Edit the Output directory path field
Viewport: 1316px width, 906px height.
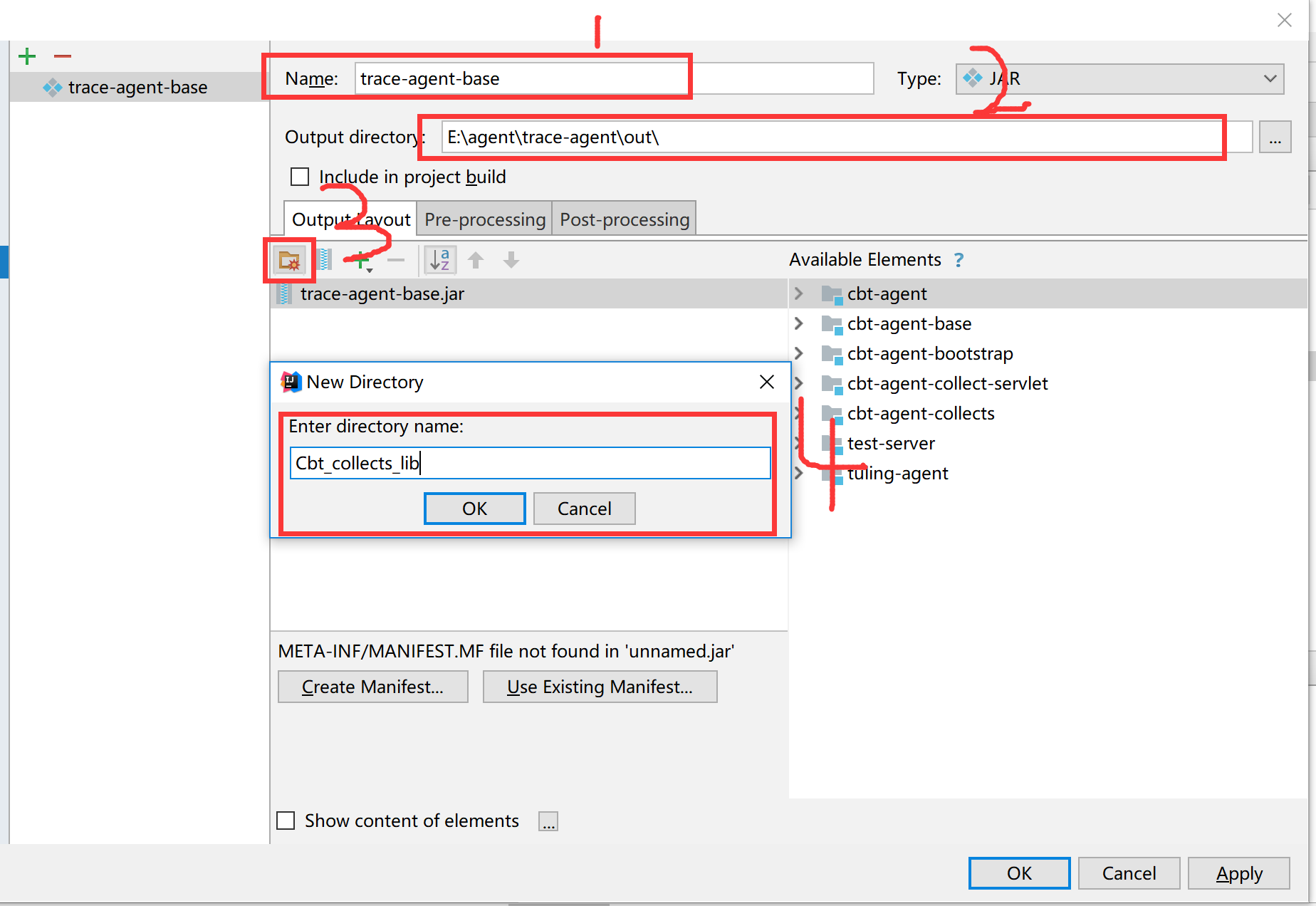[847, 137]
